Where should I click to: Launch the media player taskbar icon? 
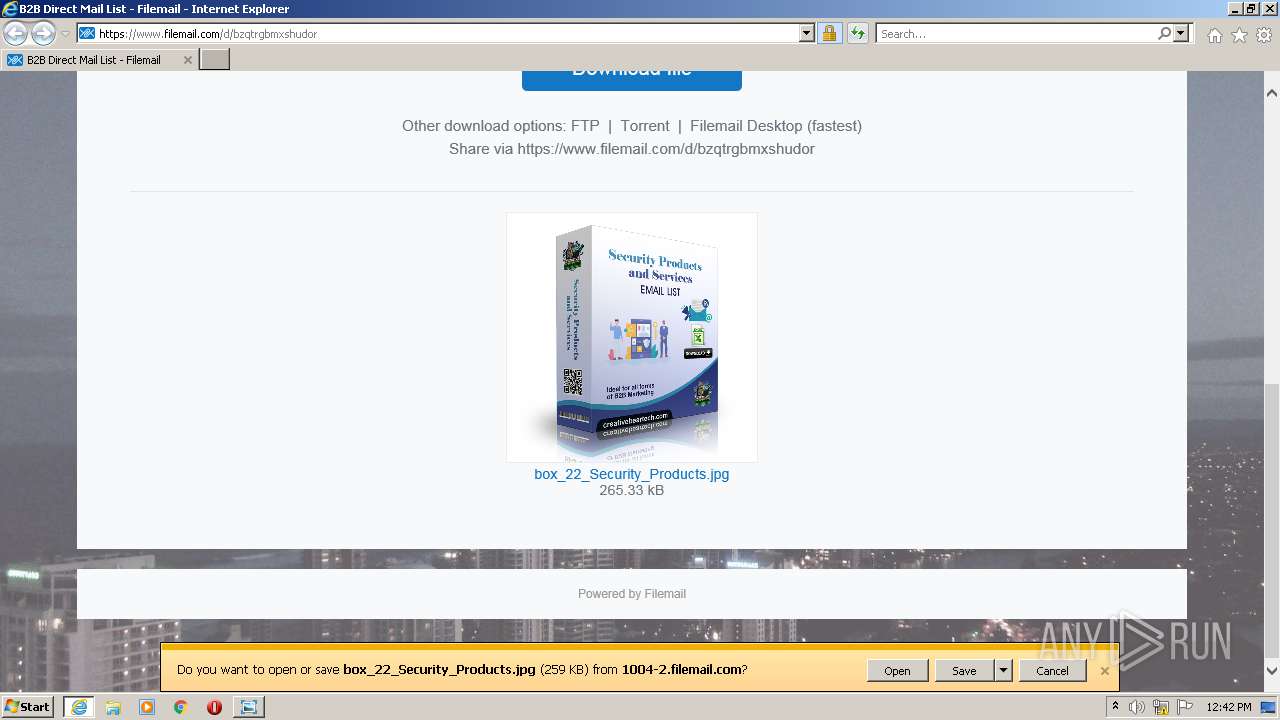click(147, 707)
